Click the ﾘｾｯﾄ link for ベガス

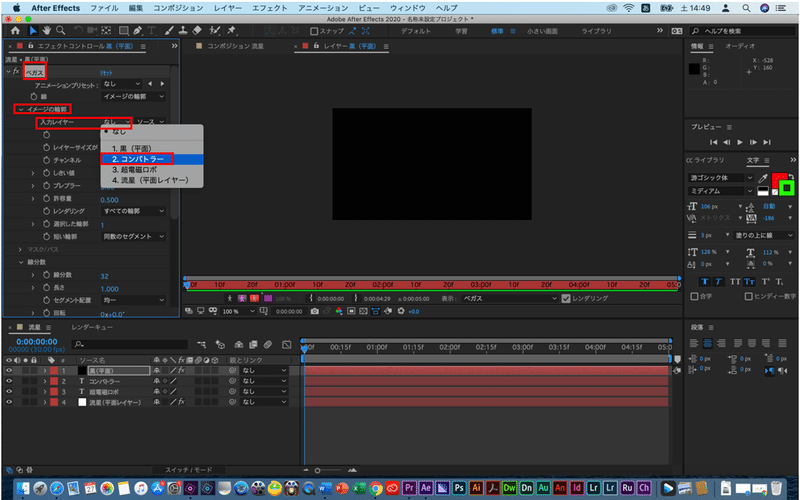pyautogui.click(x=106, y=72)
